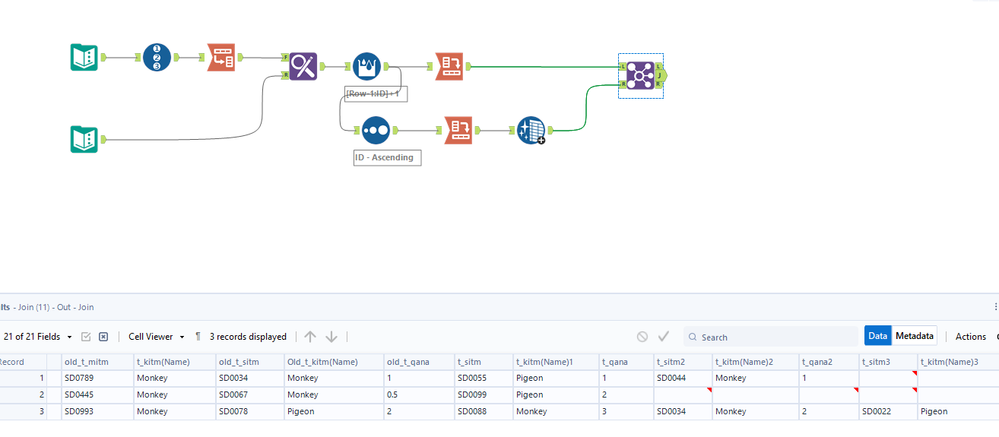Open the Actions menu
This screenshot has height=437, width=999.
pyautogui.click(x=970, y=336)
